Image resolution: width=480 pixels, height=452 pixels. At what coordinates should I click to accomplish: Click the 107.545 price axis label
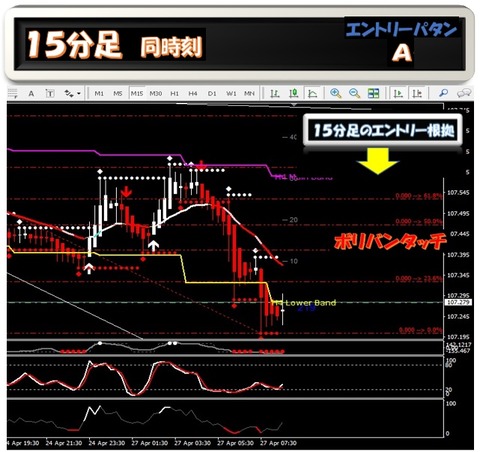click(x=458, y=193)
